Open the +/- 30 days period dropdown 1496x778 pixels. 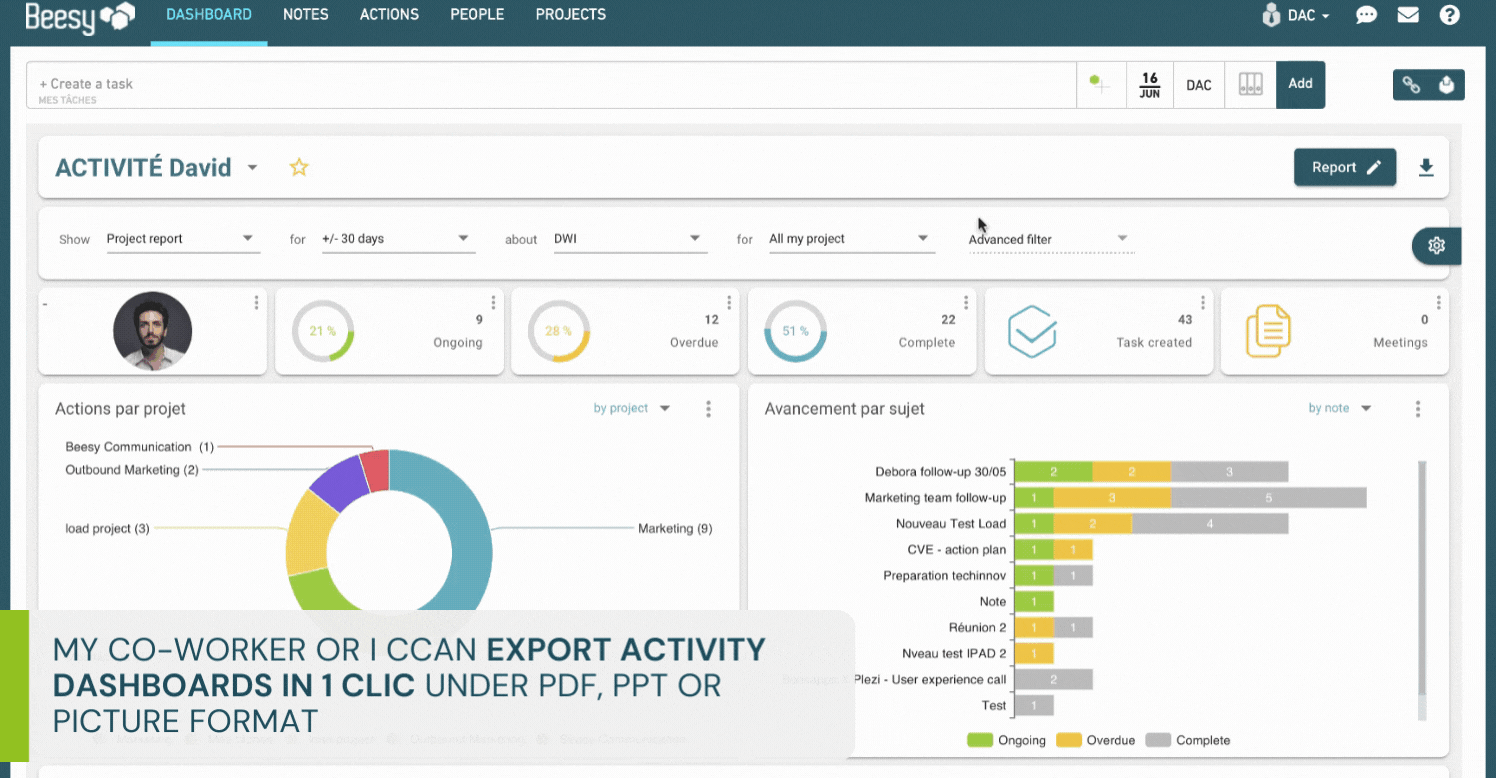click(398, 239)
